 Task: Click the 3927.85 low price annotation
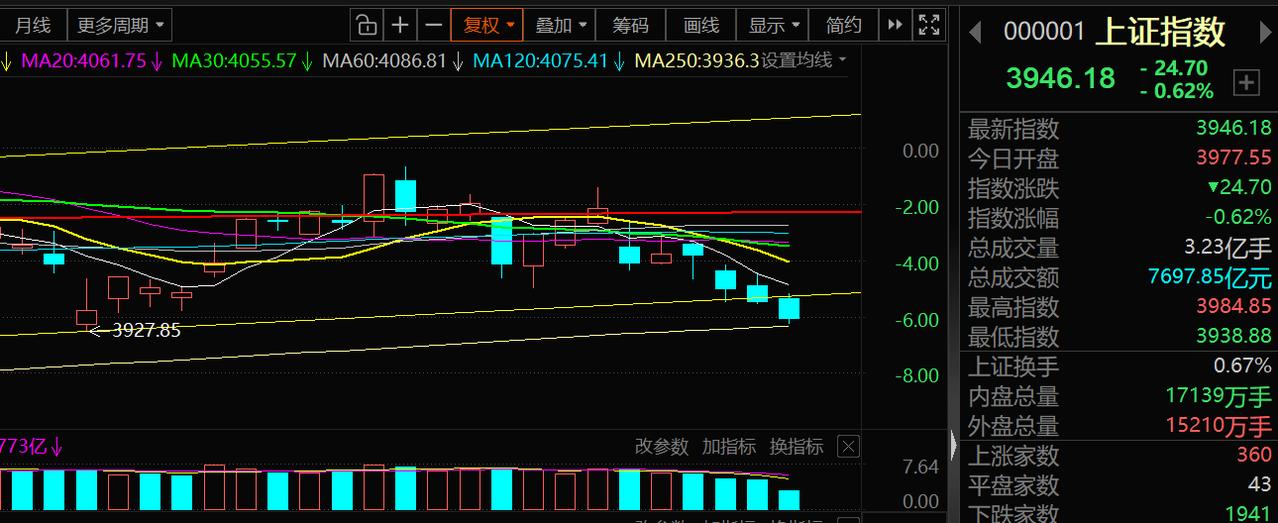coord(146,329)
